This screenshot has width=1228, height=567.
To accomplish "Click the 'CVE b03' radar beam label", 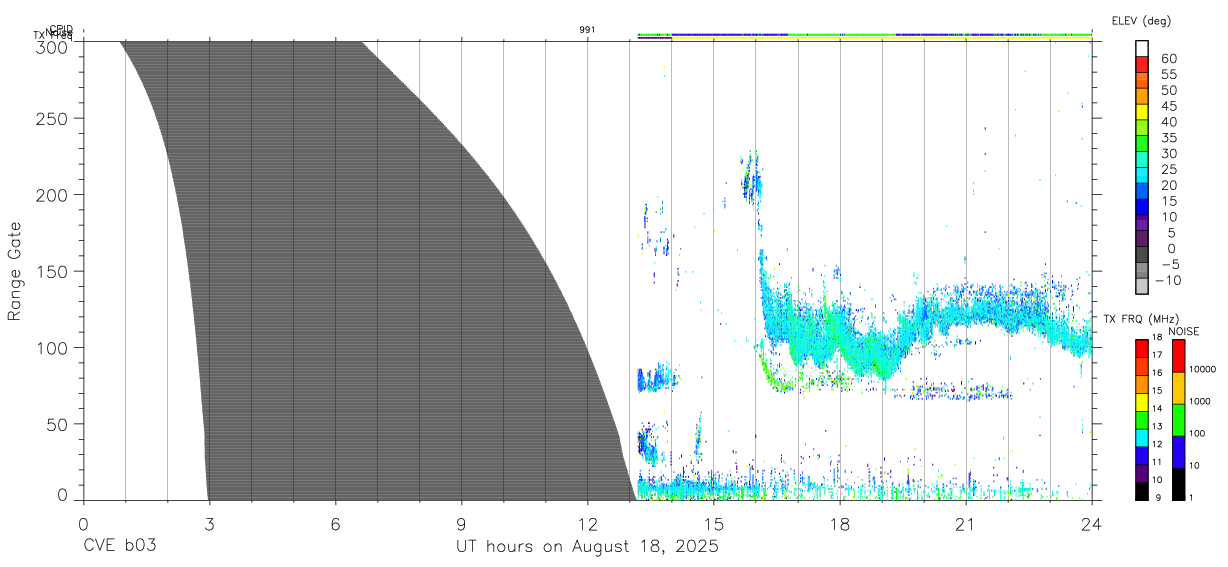I will pos(120,547).
